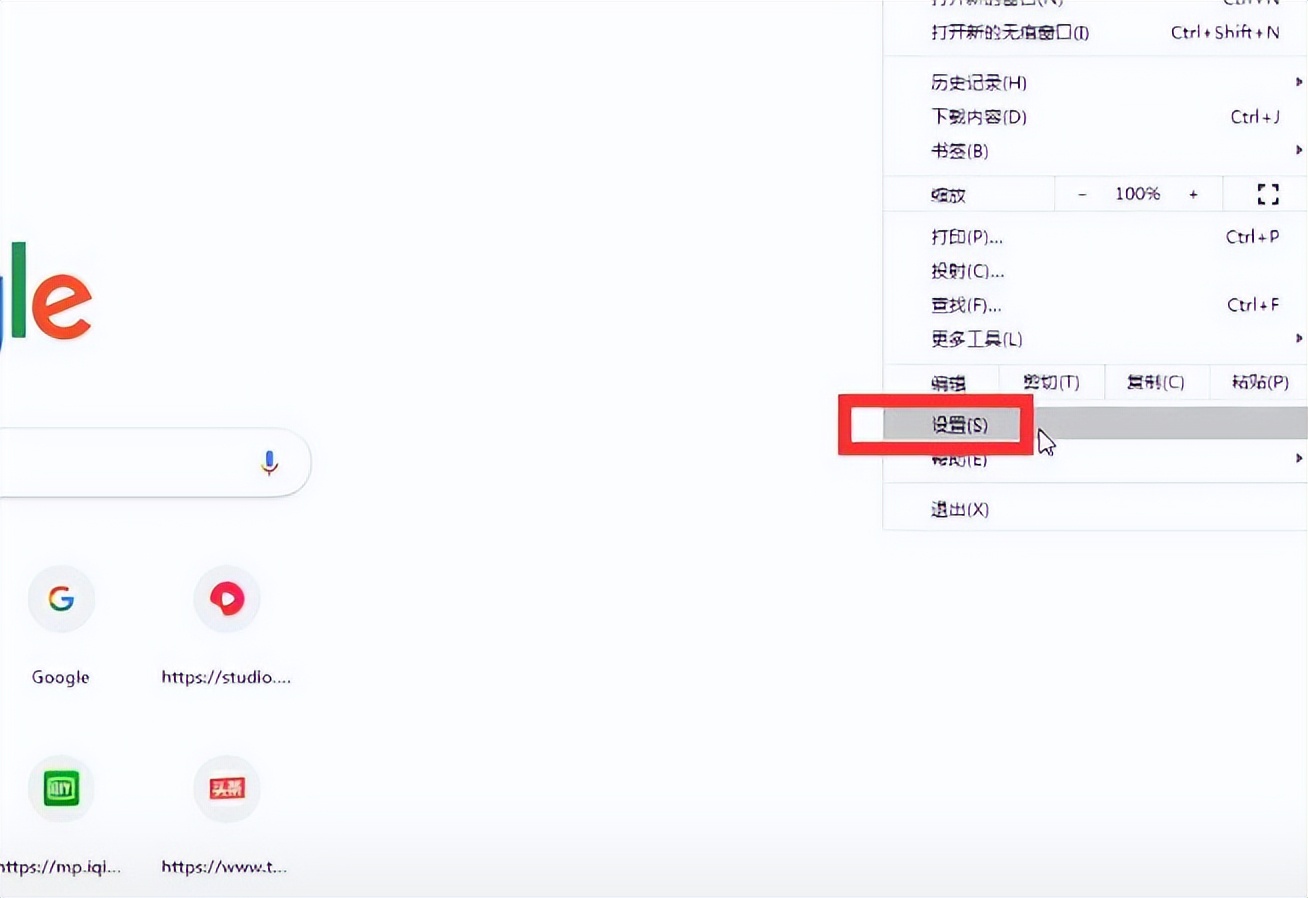Click the 复制 copy button
Screen dimensions: 1308x898
pyautogui.click(x=1155, y=382)
